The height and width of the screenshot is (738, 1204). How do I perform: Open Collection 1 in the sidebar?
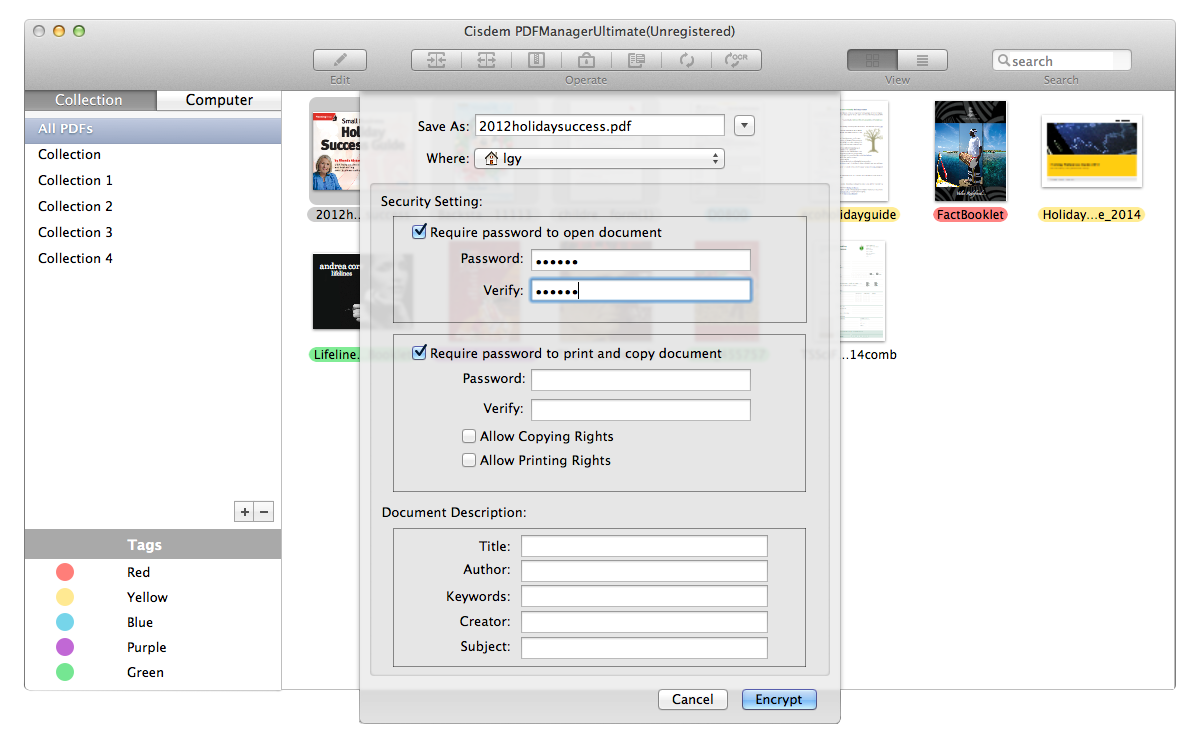point(153,180)
